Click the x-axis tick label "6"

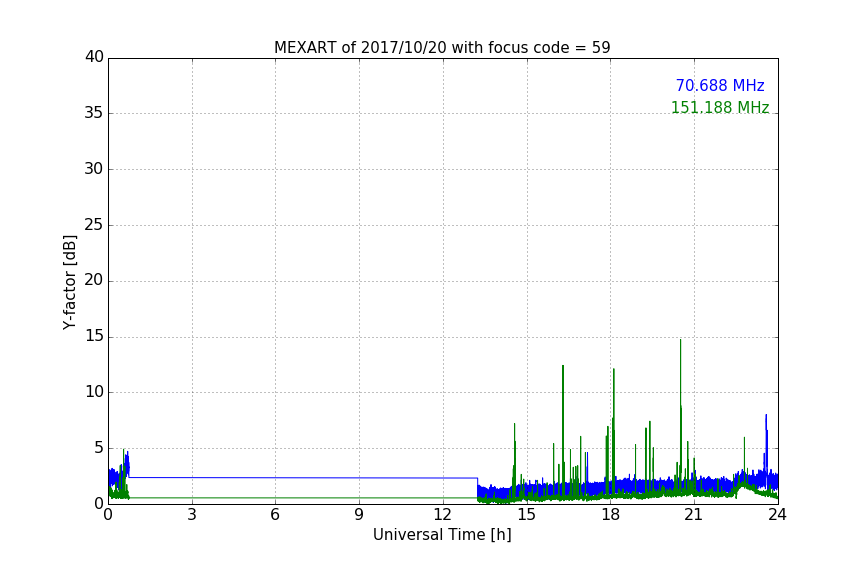[275, 515]
